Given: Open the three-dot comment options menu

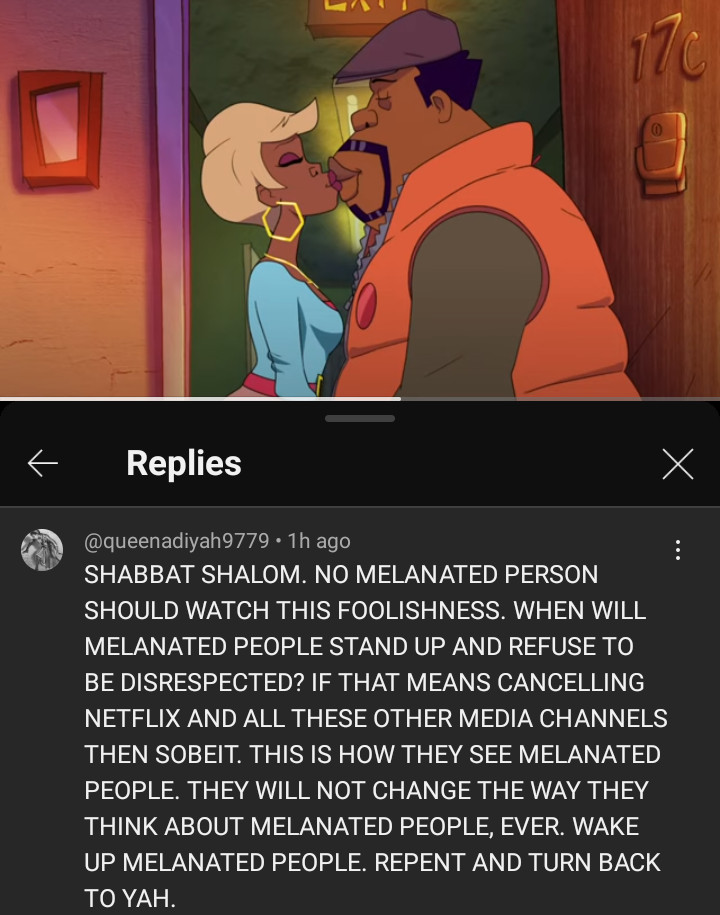Looking at the screenshot, I should coord(677,550).
